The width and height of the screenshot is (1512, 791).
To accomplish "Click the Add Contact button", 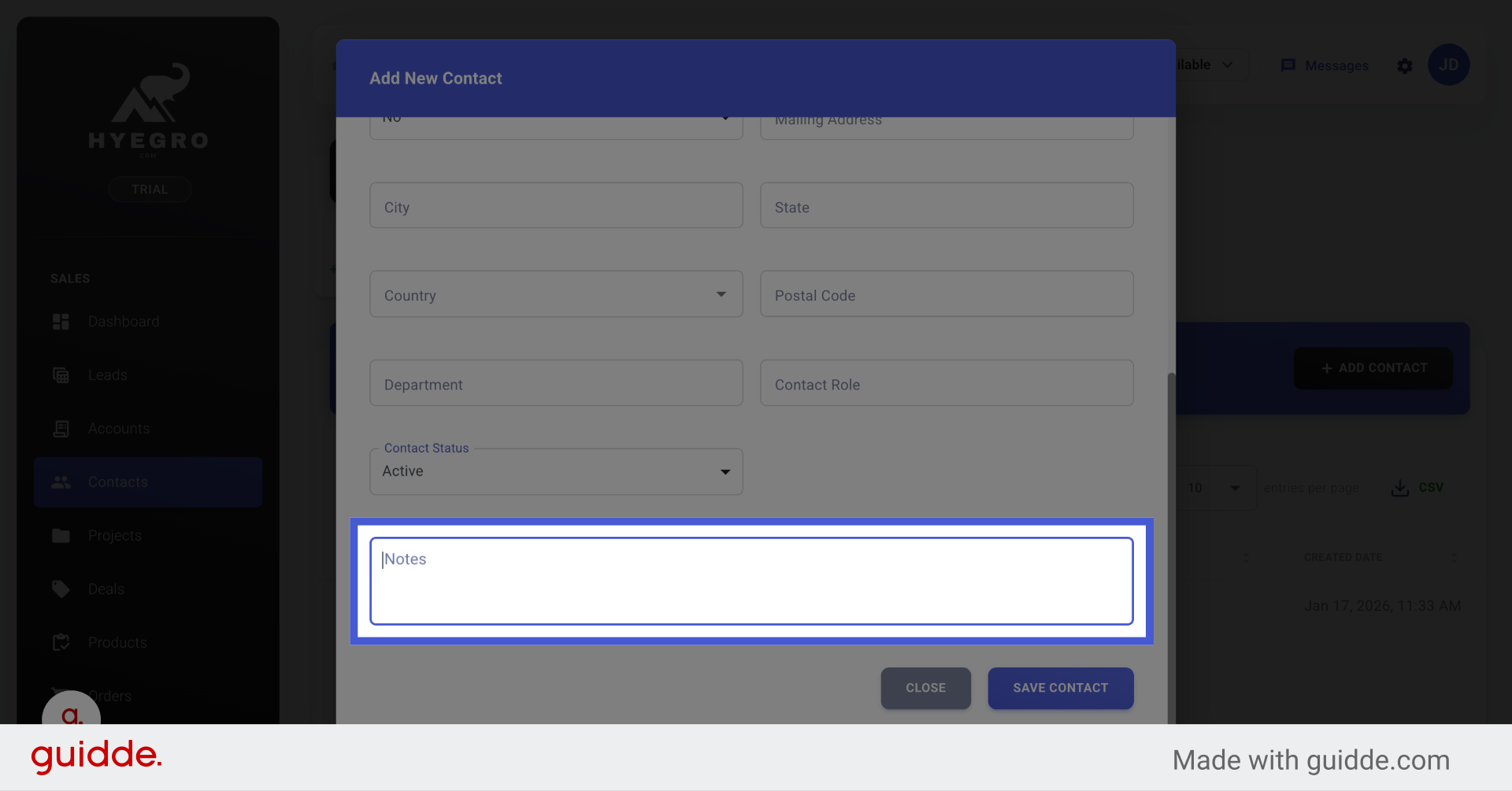I will [1373, 368].
